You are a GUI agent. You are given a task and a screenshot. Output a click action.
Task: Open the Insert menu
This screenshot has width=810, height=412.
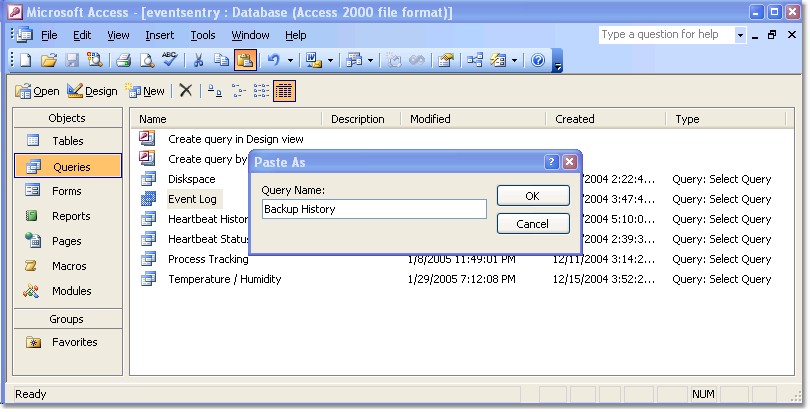coord(159,35)
